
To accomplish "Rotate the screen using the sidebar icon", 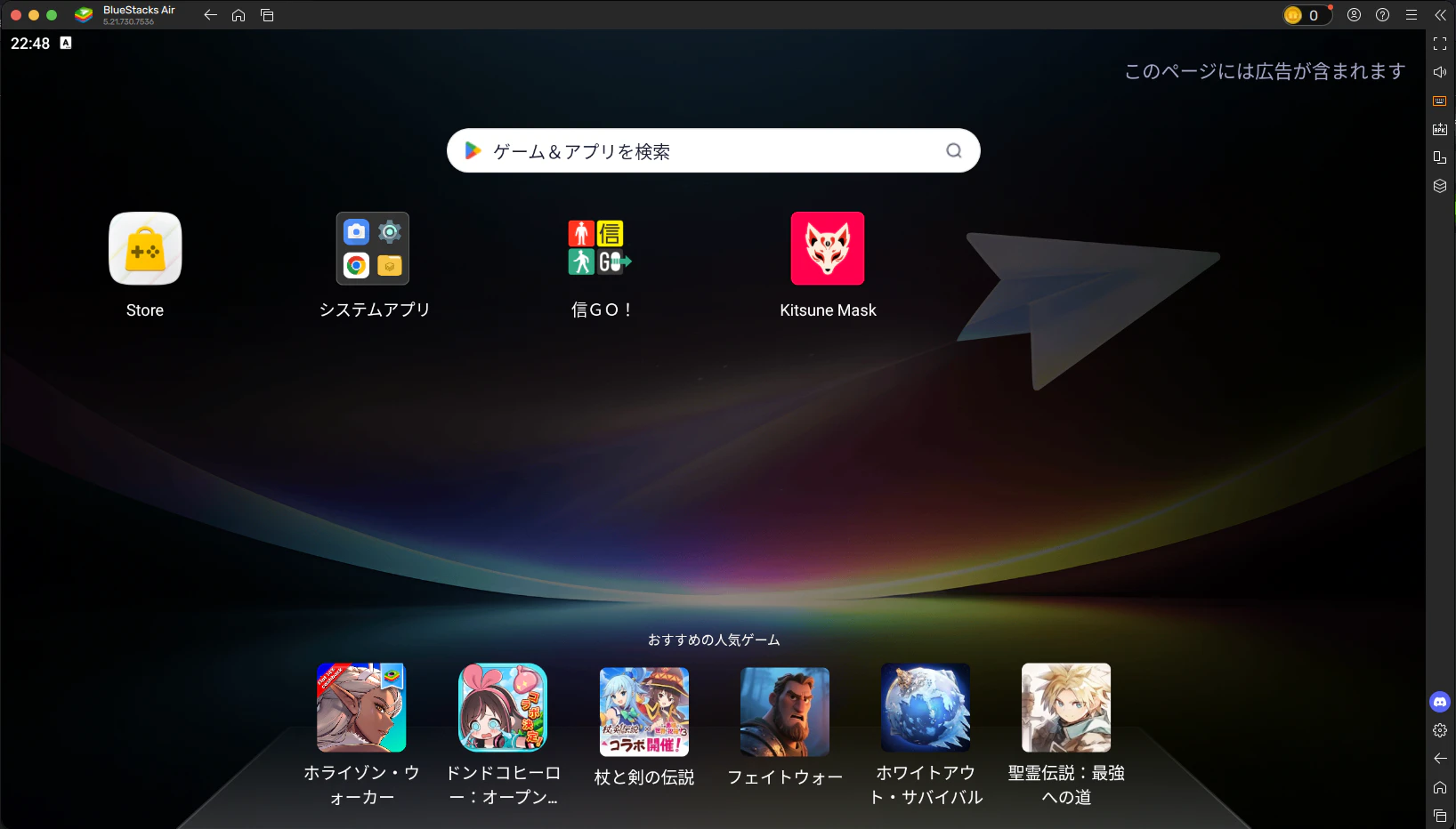I will [1440, 157].
